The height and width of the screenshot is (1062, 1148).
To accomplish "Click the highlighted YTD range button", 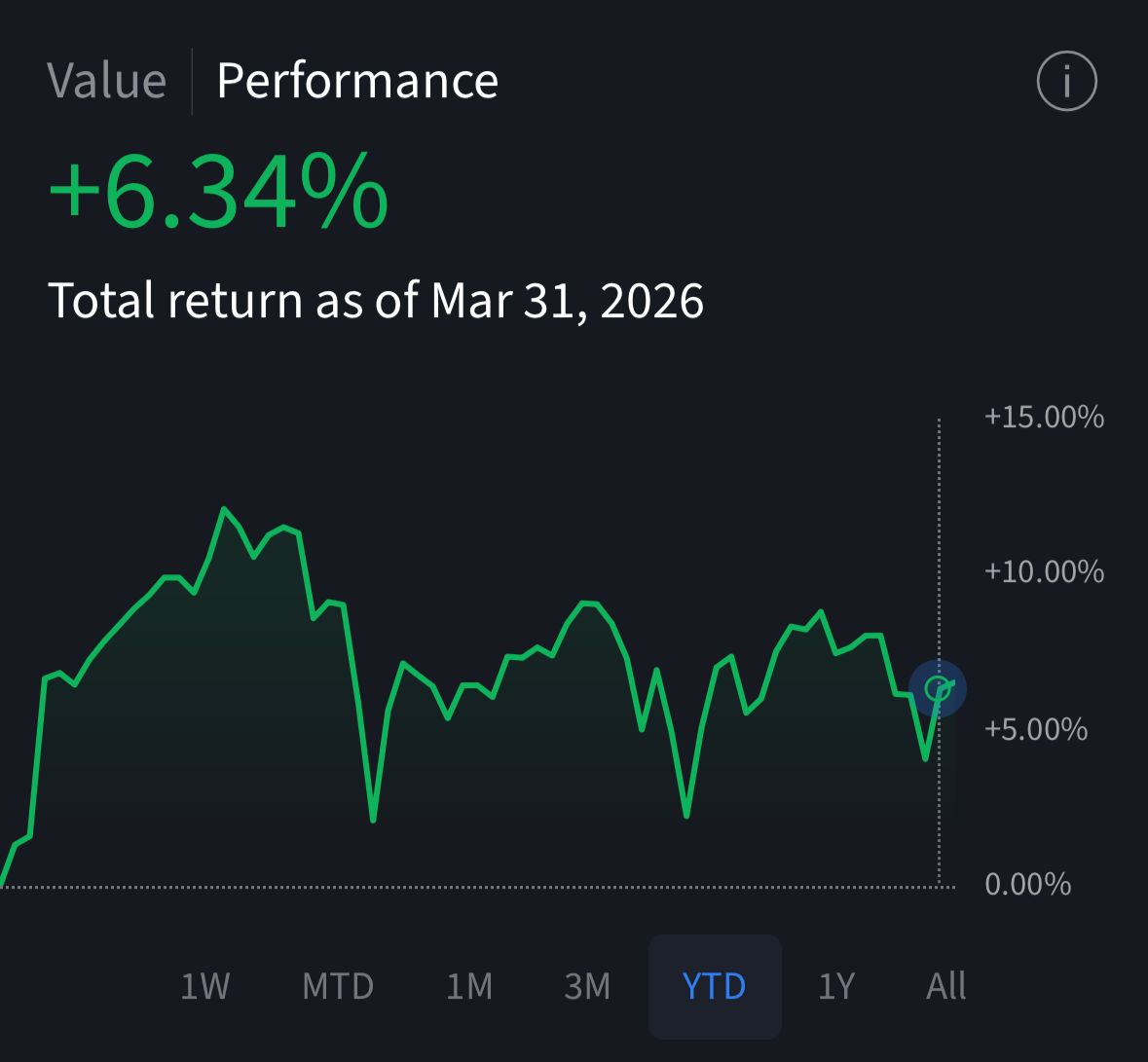I will pos(715,986).
